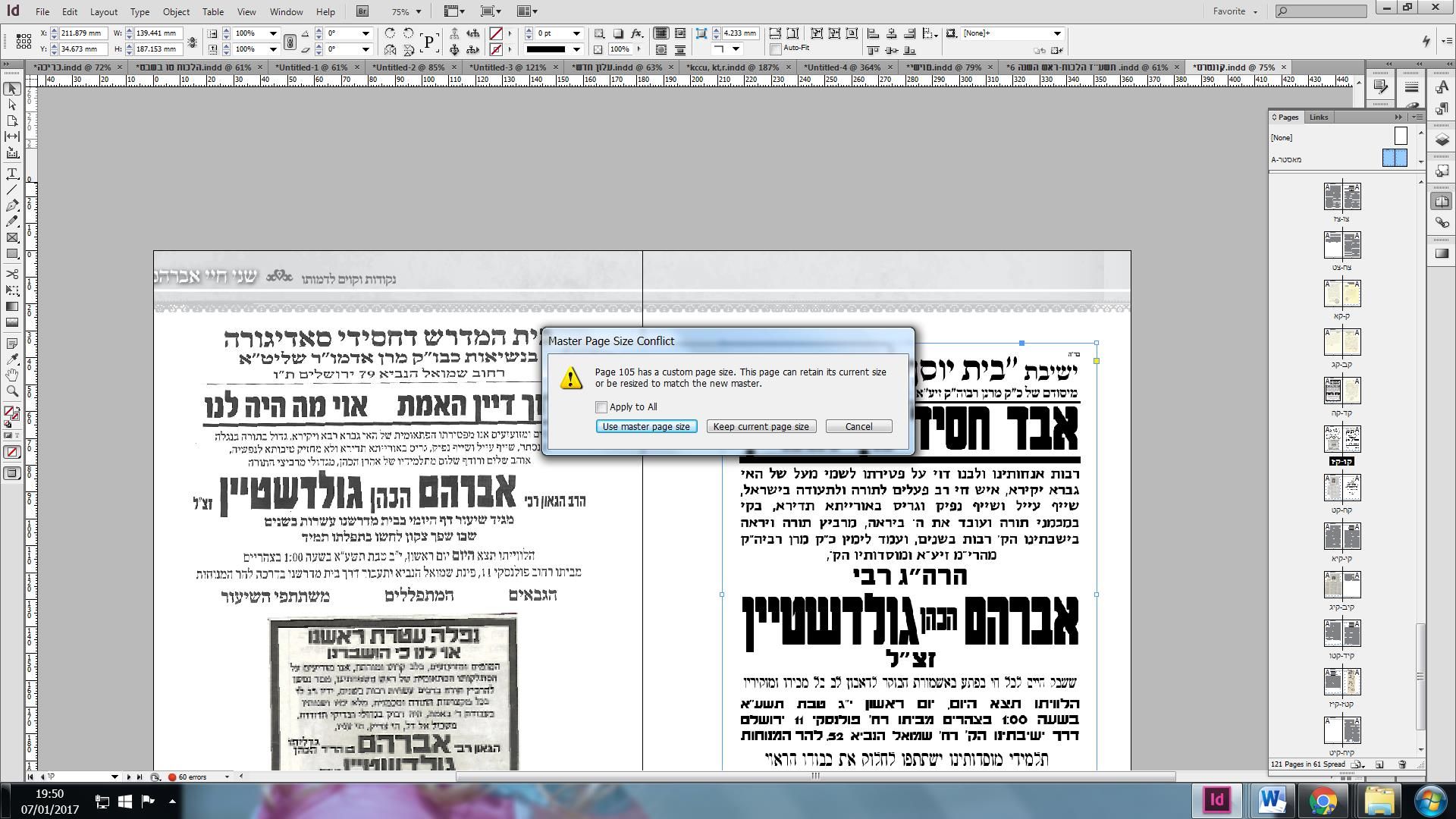Select the Zoom tool in toolbox
Viewport: 1456px width, 819px height.
click(x=12, y=391)
